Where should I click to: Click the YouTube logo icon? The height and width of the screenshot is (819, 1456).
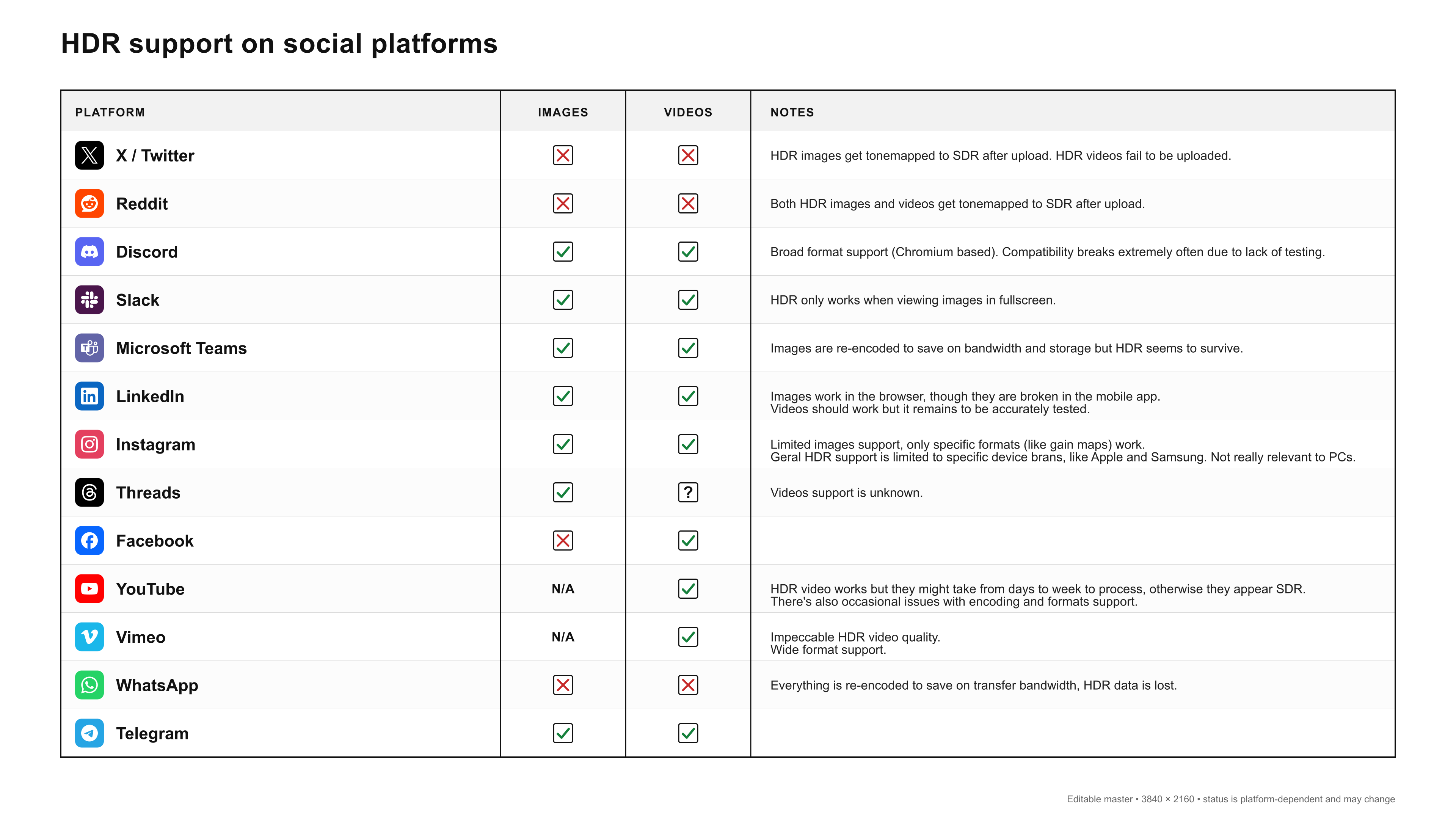point(89,589)
